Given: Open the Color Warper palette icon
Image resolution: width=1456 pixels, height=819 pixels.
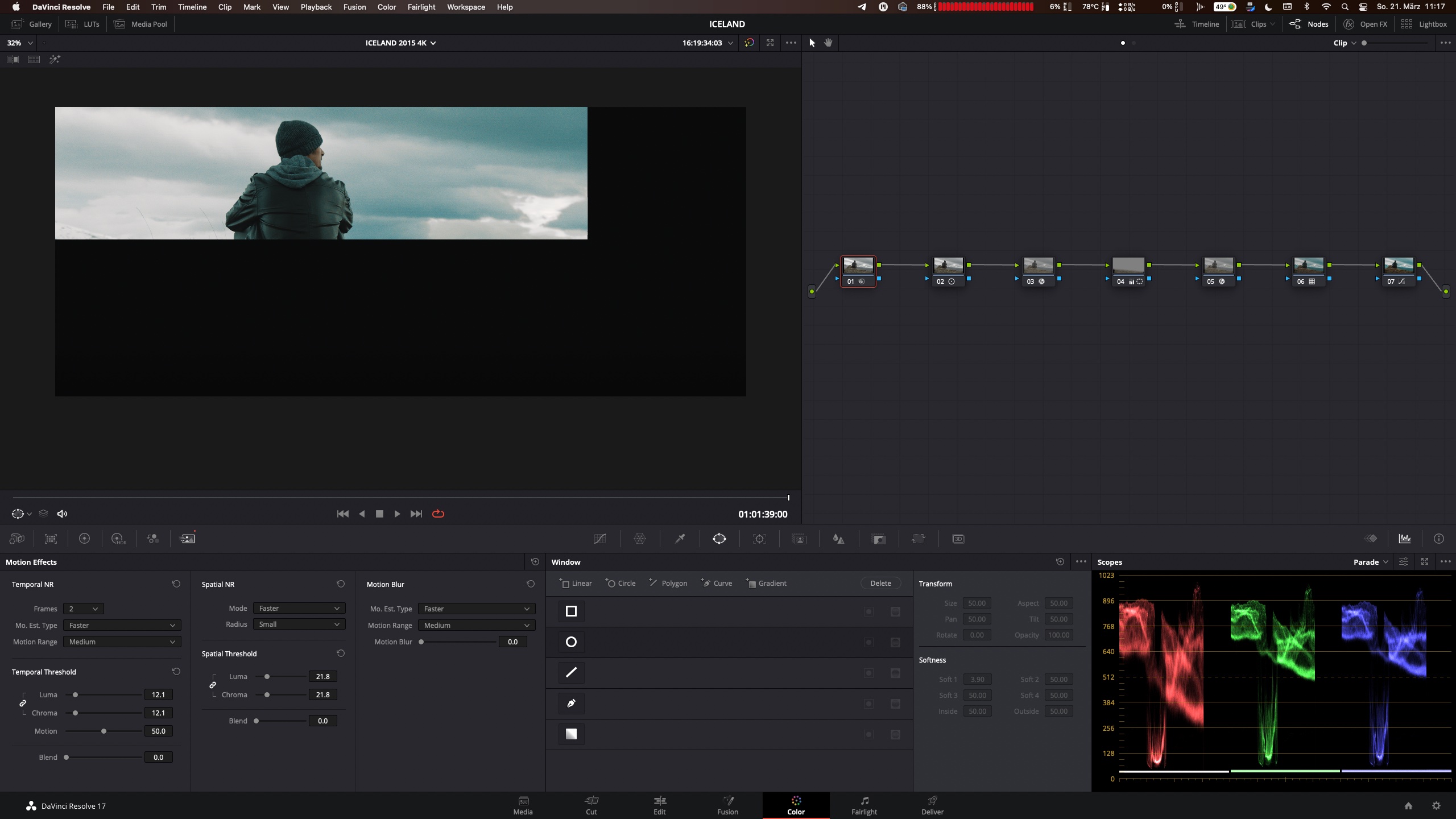Looking at the screenshot, I should coord(640,539).
